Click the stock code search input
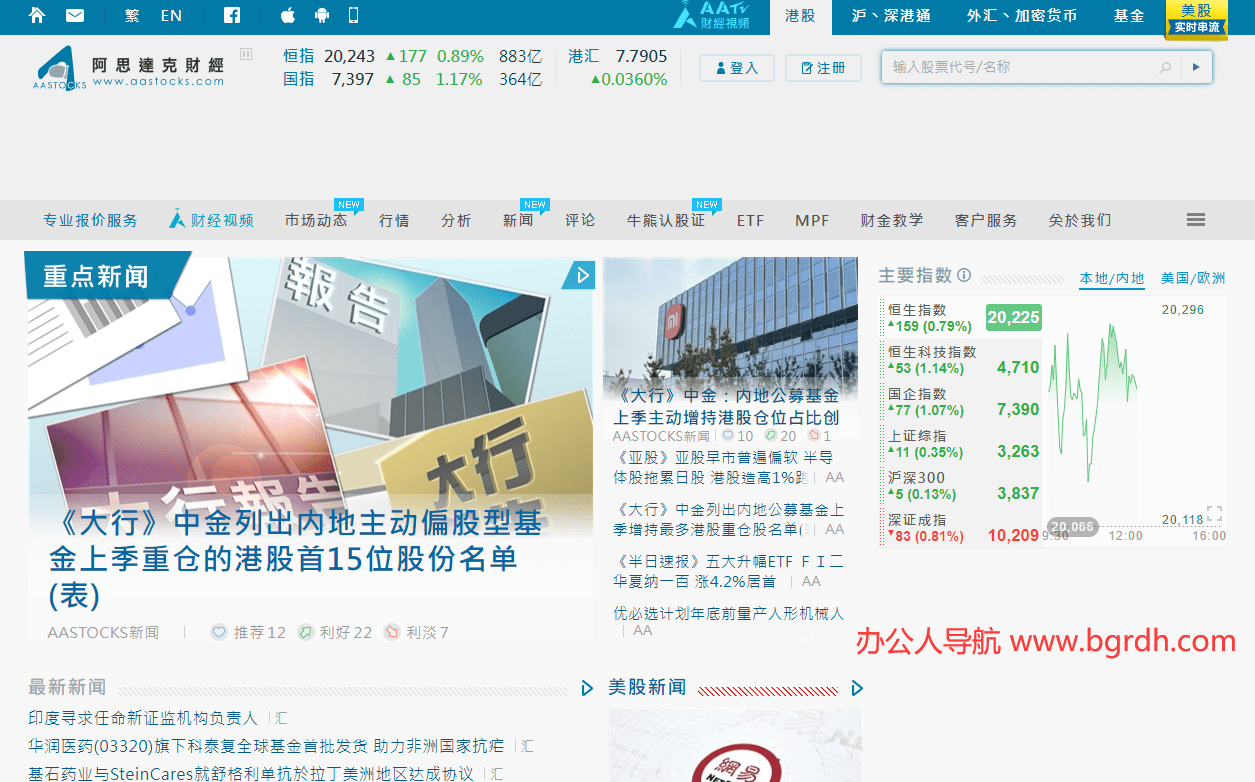1255x782 pixels. (x=1020, y=68)
